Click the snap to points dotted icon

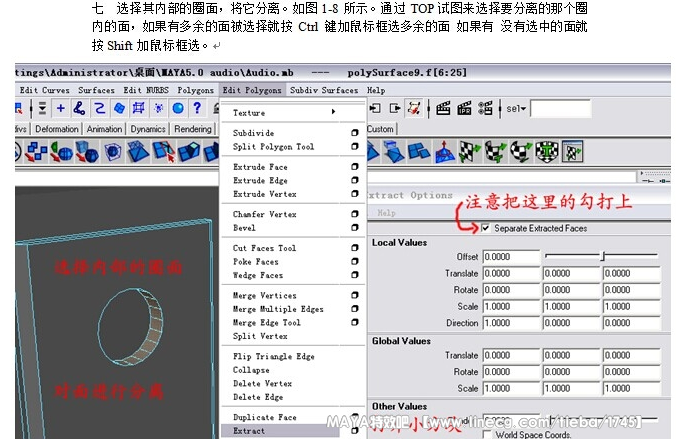click(x=159, y=108)
